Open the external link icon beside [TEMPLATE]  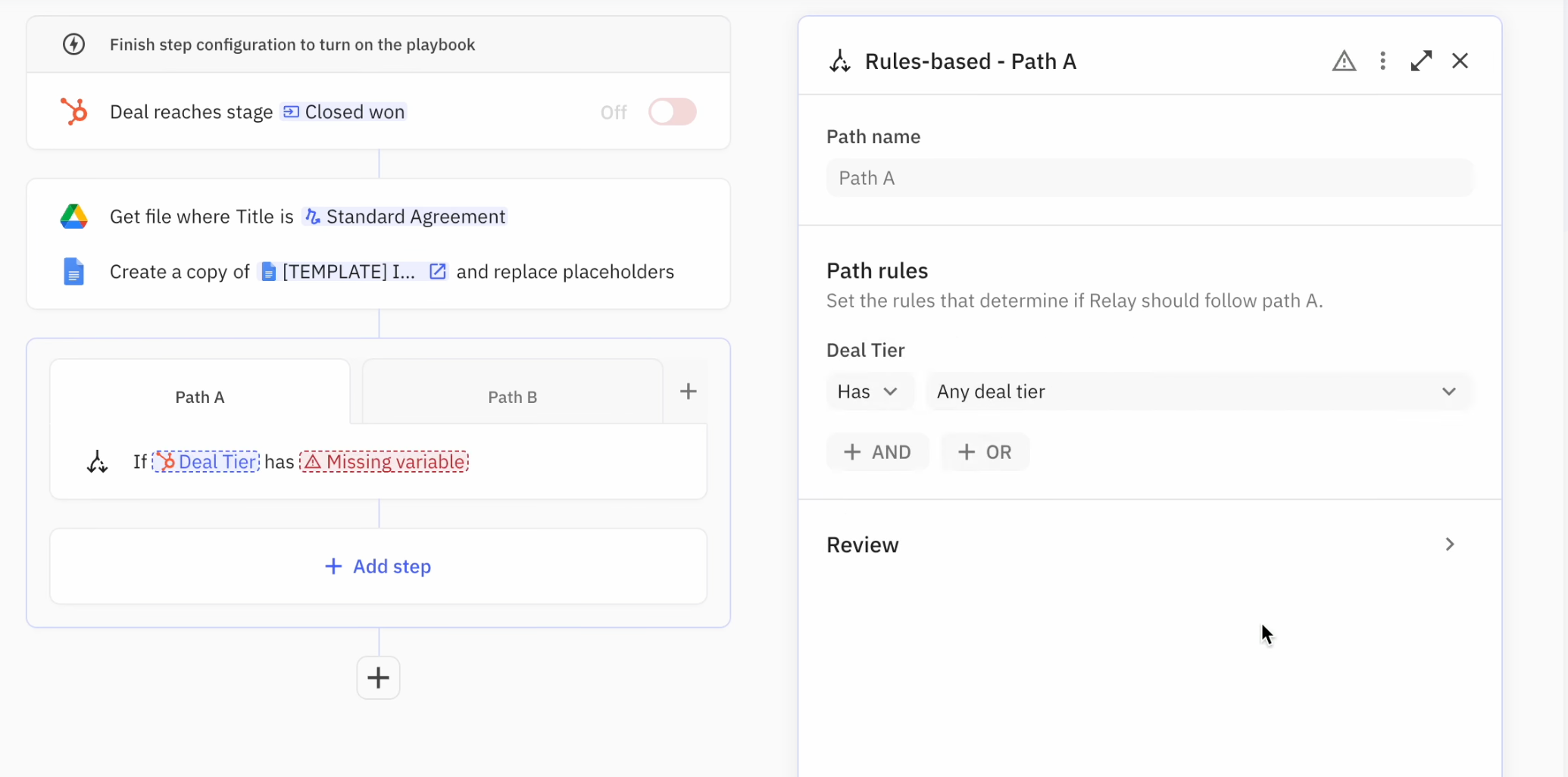click(x=438, y=271)
